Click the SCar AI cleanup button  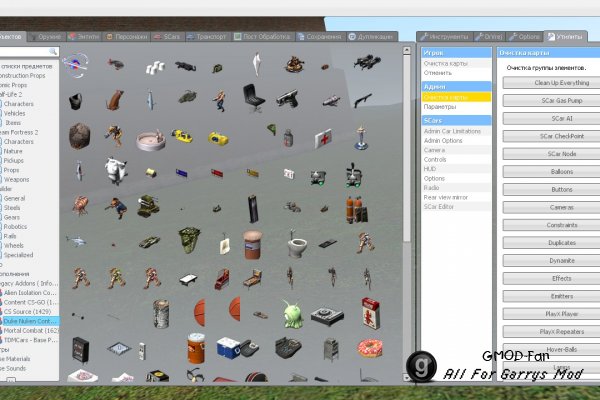(x=551, y=118)
